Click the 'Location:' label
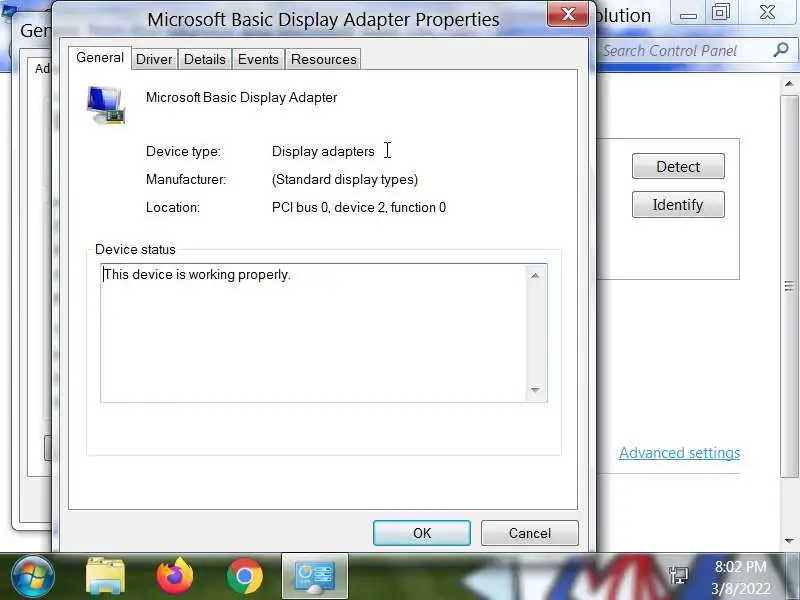 click(173, 208)
